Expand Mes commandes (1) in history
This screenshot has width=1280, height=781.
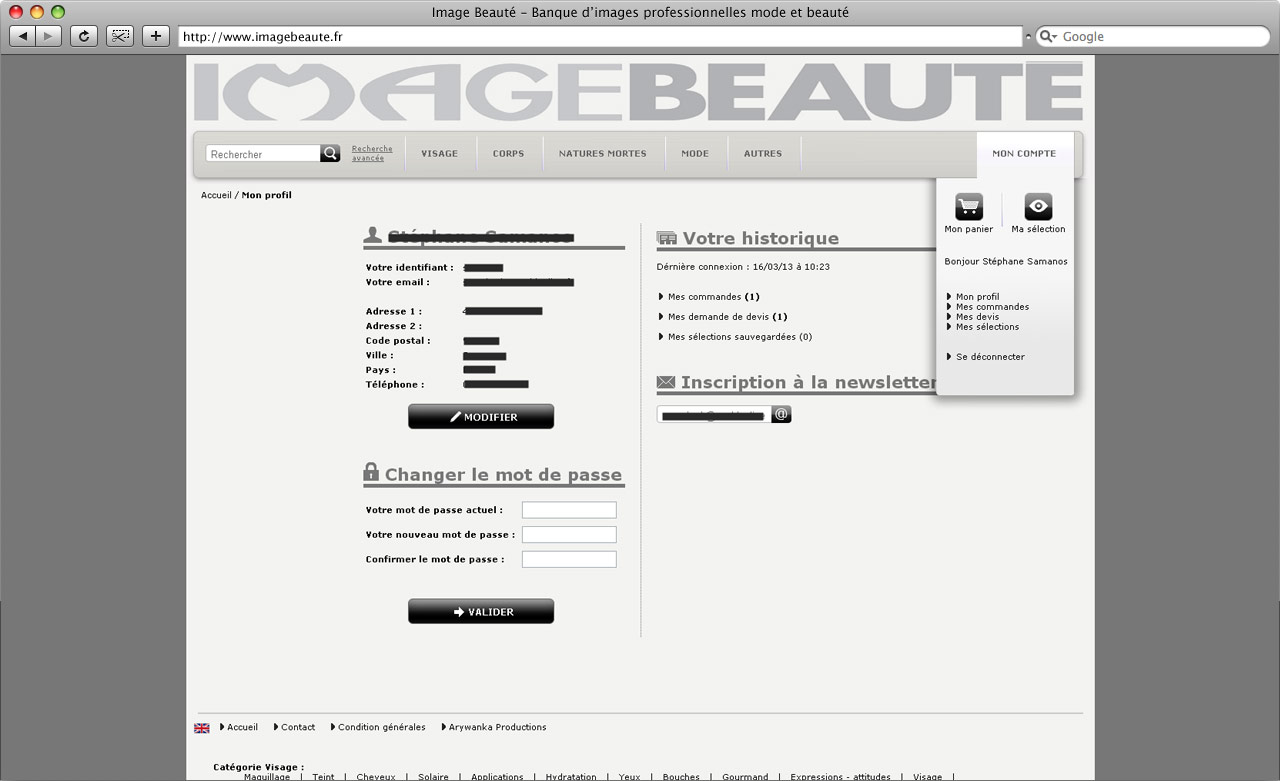pyautogui.click(x=710, y=297)
